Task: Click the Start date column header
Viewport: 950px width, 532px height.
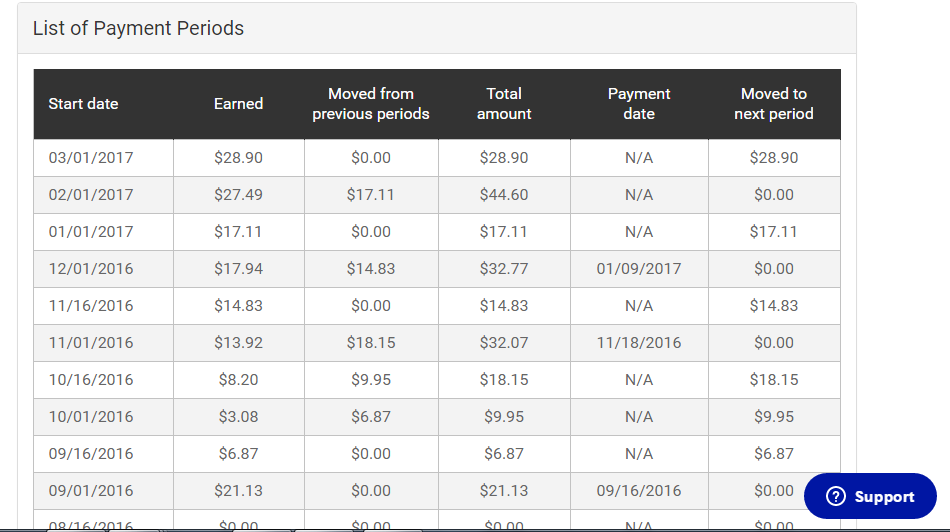Action: pos(83,104)
